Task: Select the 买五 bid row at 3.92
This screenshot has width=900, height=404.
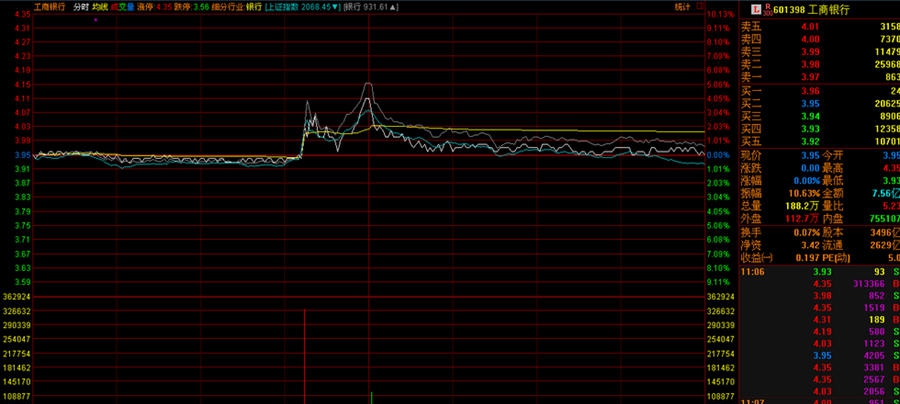Action: (820, 141)
